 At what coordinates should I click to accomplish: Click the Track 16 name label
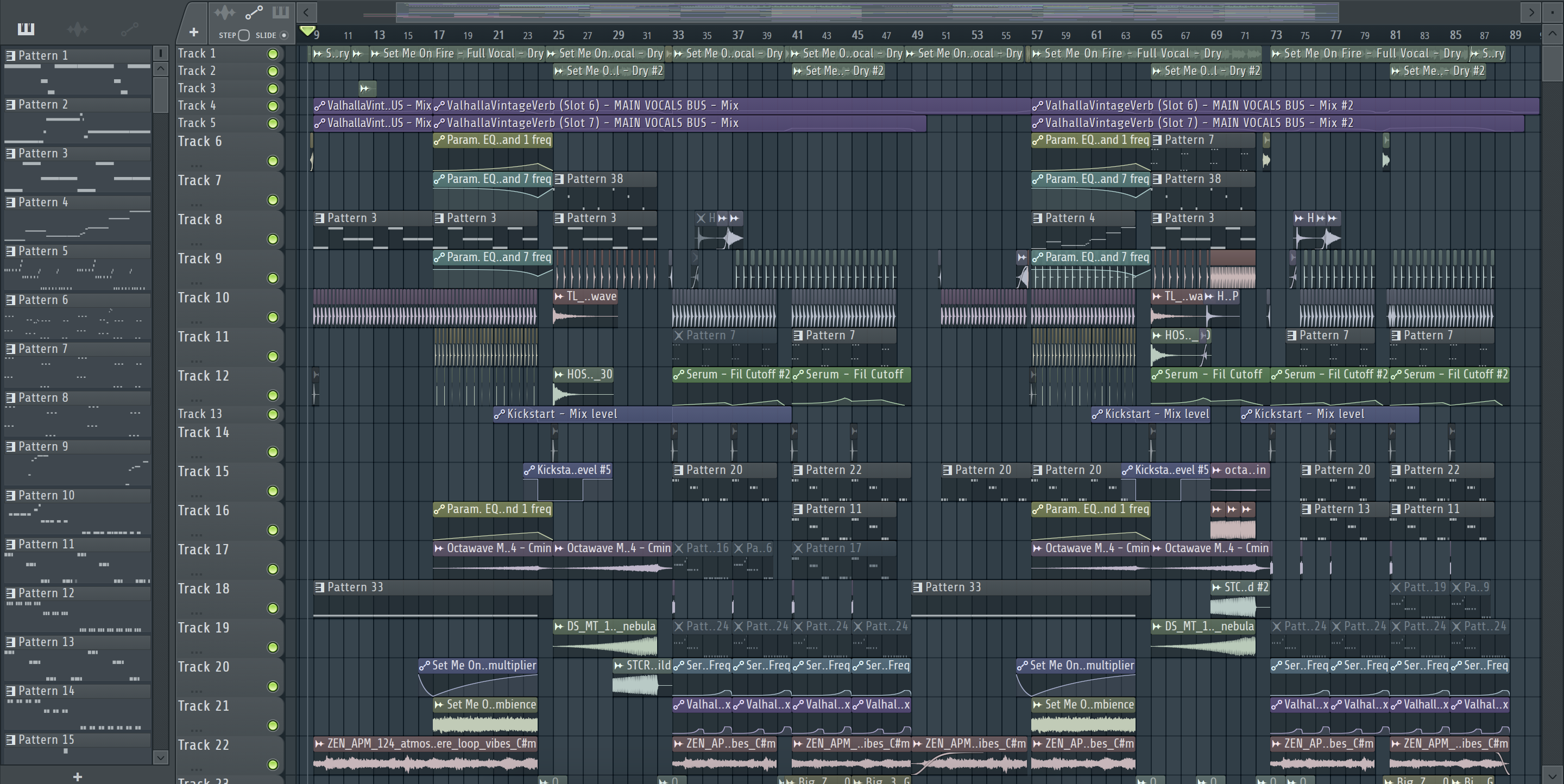pyautogui.click(x=204, y=510)
